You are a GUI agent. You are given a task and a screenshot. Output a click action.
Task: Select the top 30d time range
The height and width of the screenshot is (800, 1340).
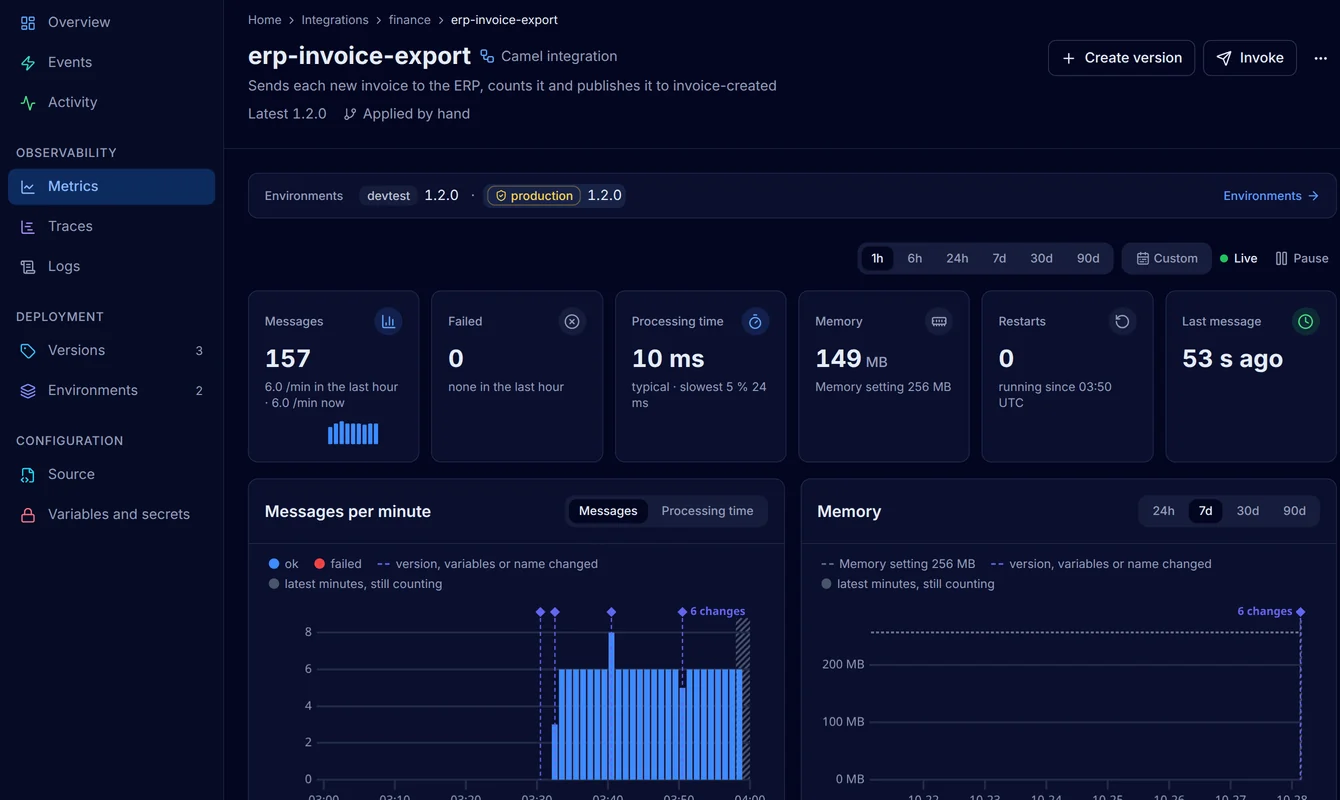[x=1041, y=258]
